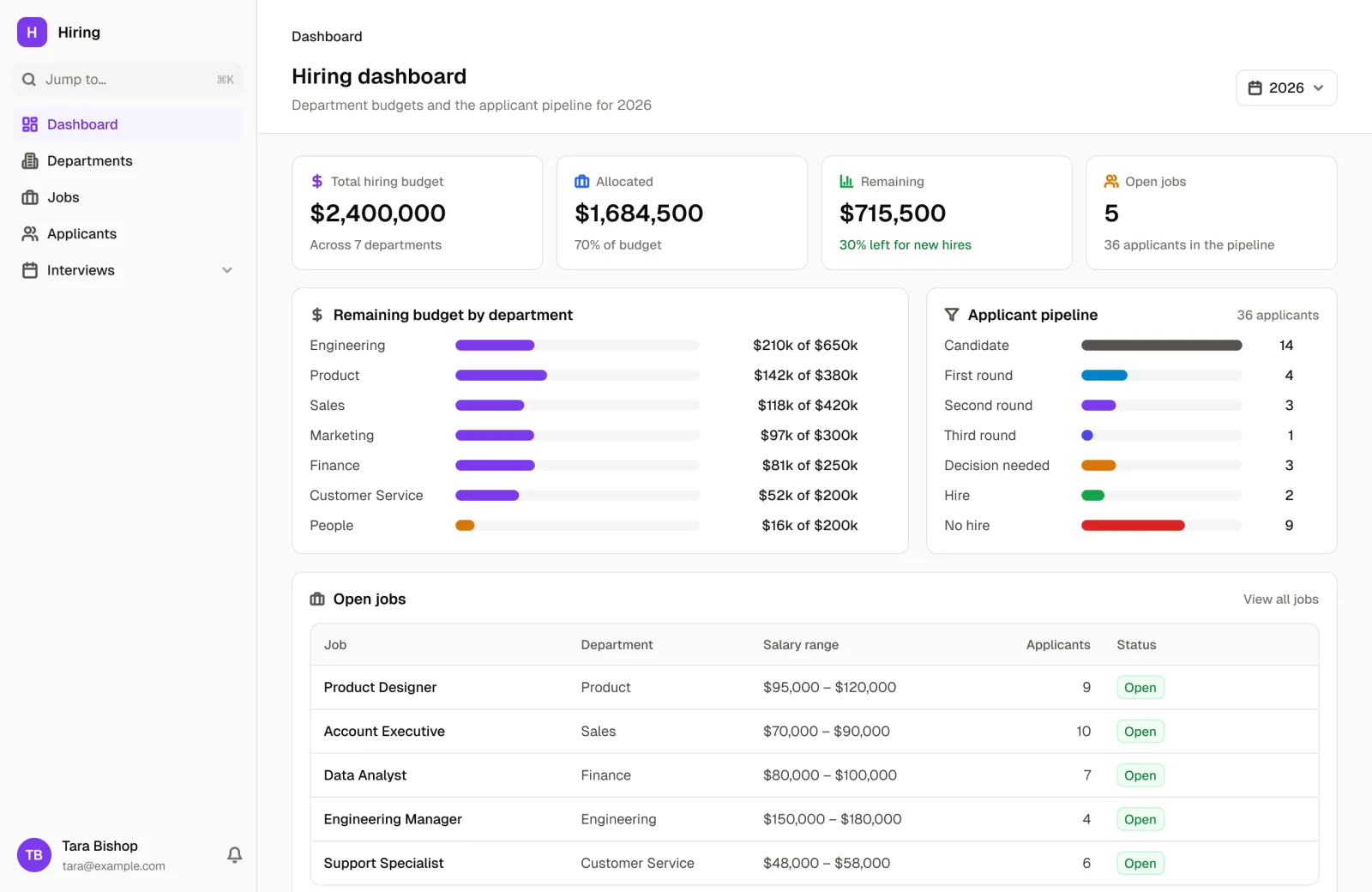Click the People budget orange bar
Viewport: 1372px width, 892px height.
click(x=465, y=526)
